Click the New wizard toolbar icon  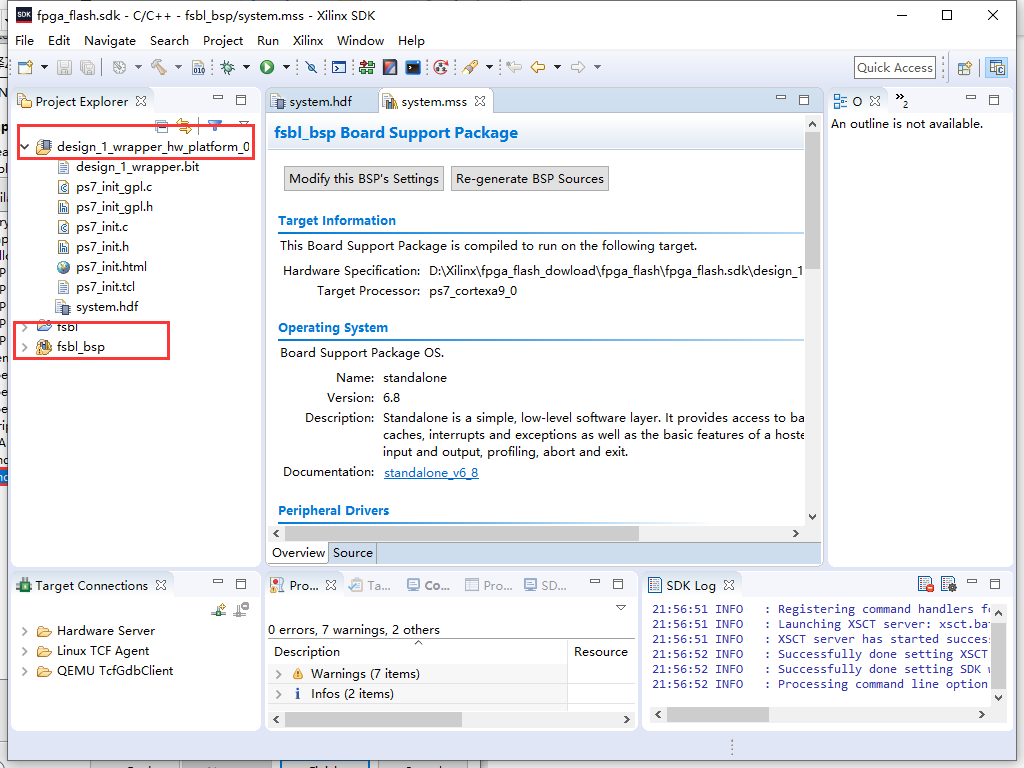click(25, 67)
